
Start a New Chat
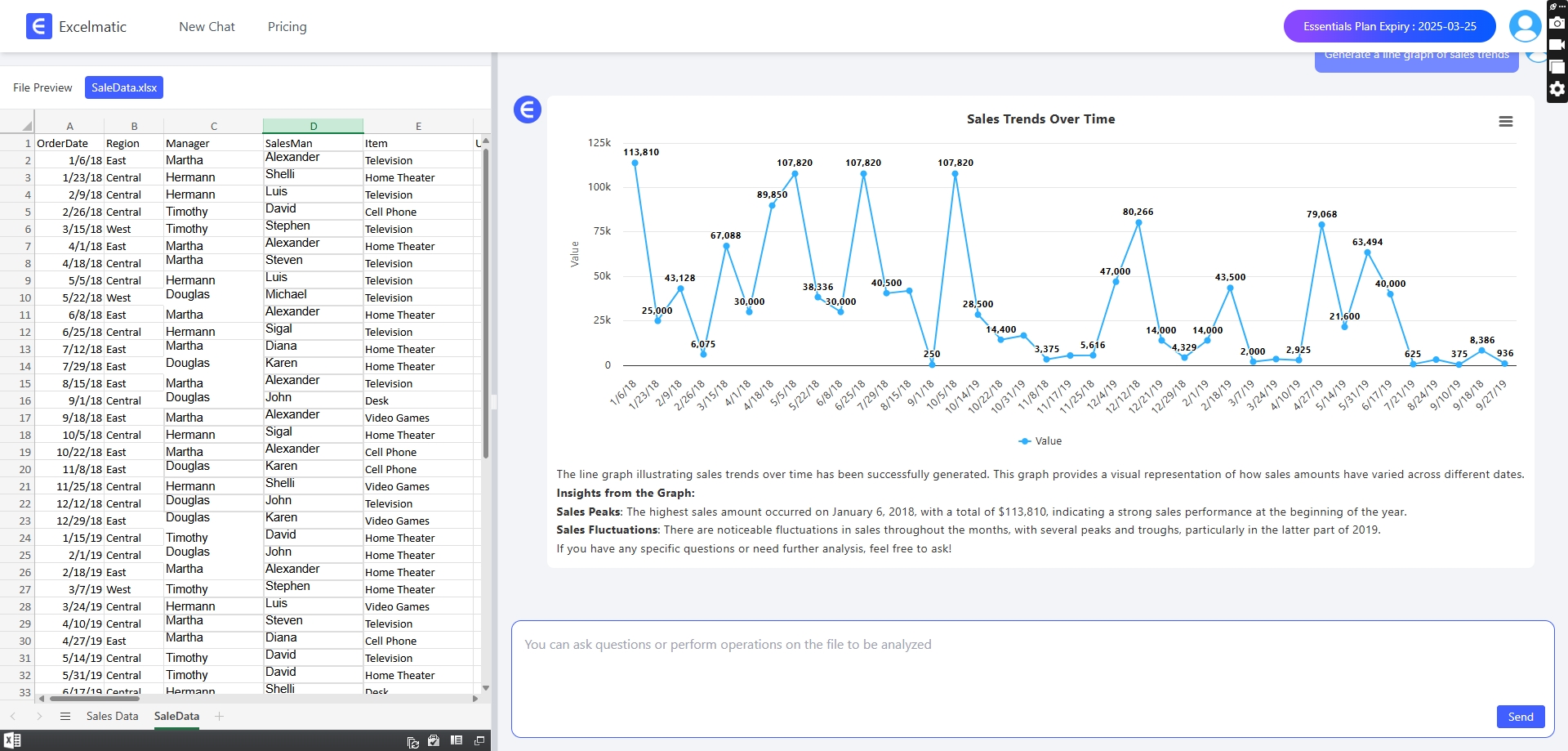coord(207,26)
